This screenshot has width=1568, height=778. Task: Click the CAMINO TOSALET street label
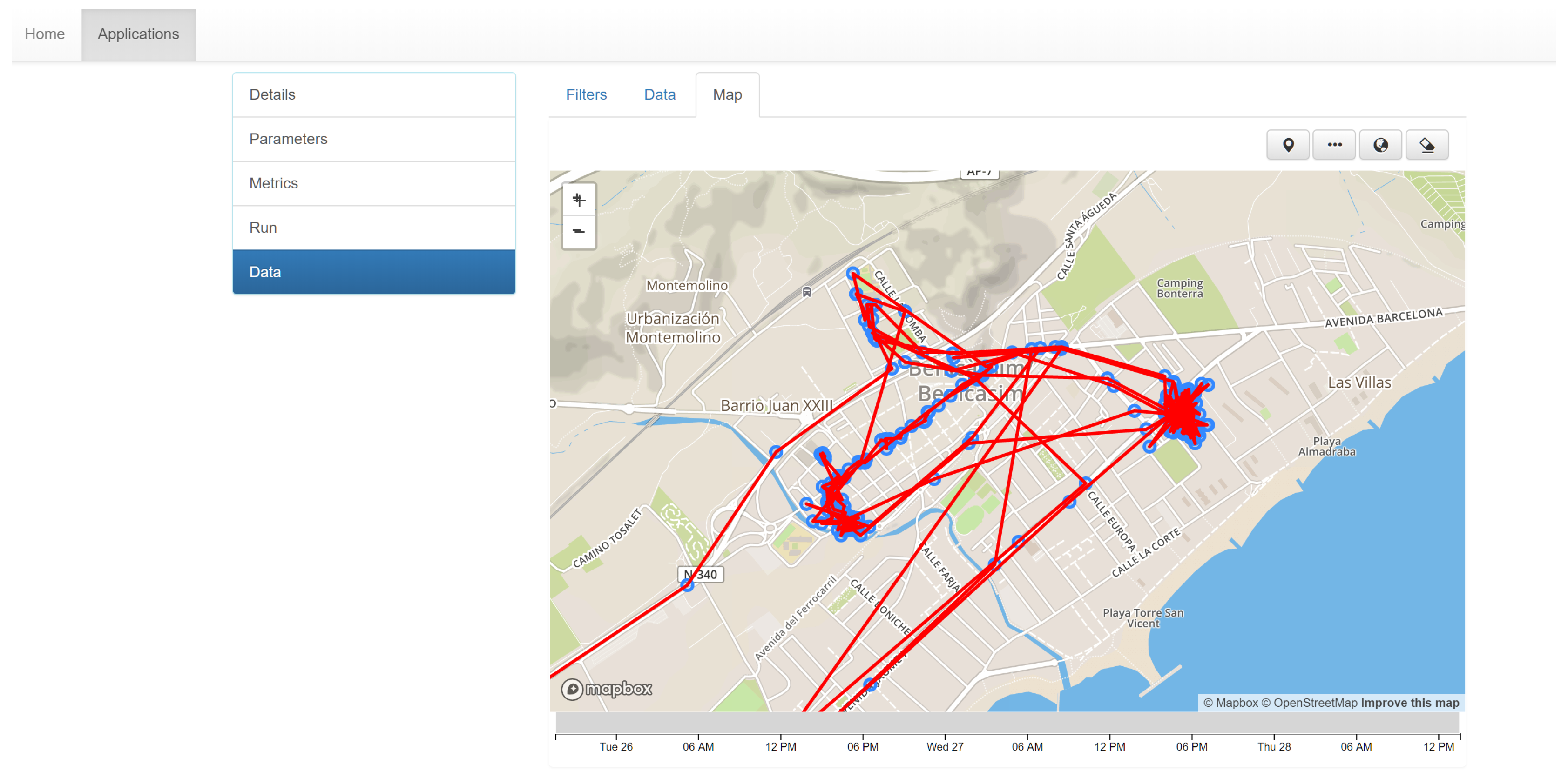[x=607, y=539]
